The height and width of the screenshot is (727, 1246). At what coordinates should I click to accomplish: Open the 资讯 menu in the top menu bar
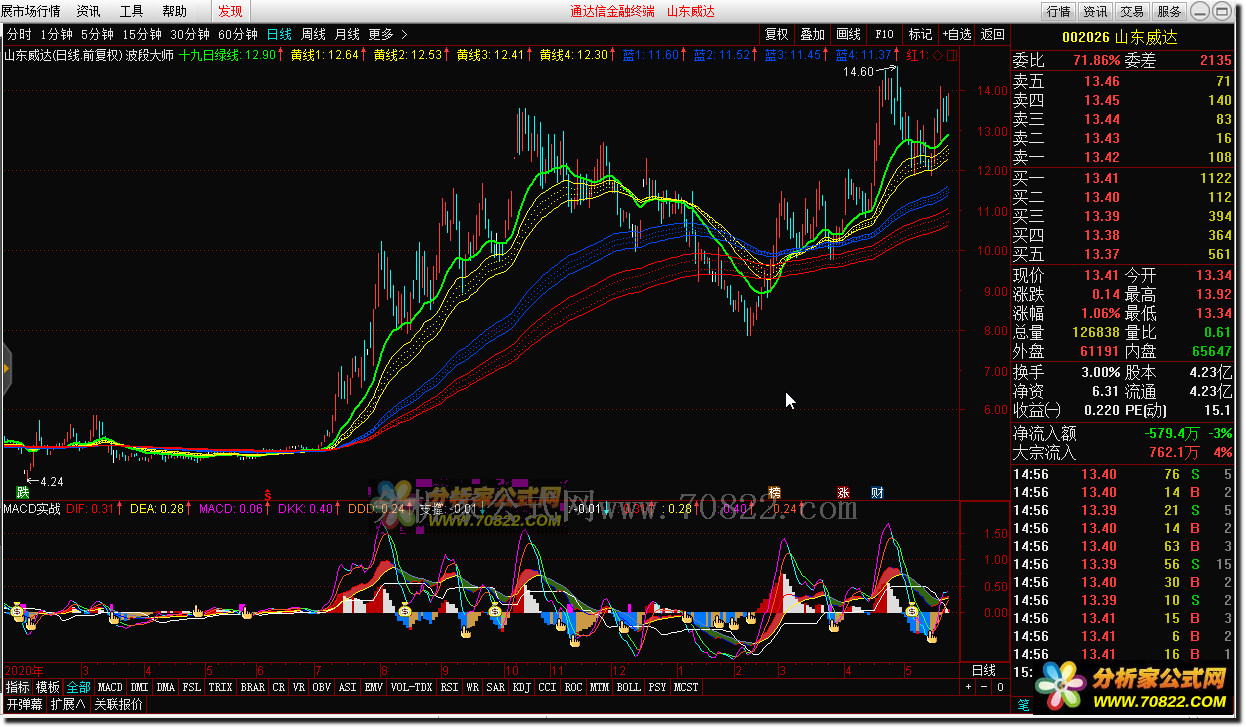point(88,11)
